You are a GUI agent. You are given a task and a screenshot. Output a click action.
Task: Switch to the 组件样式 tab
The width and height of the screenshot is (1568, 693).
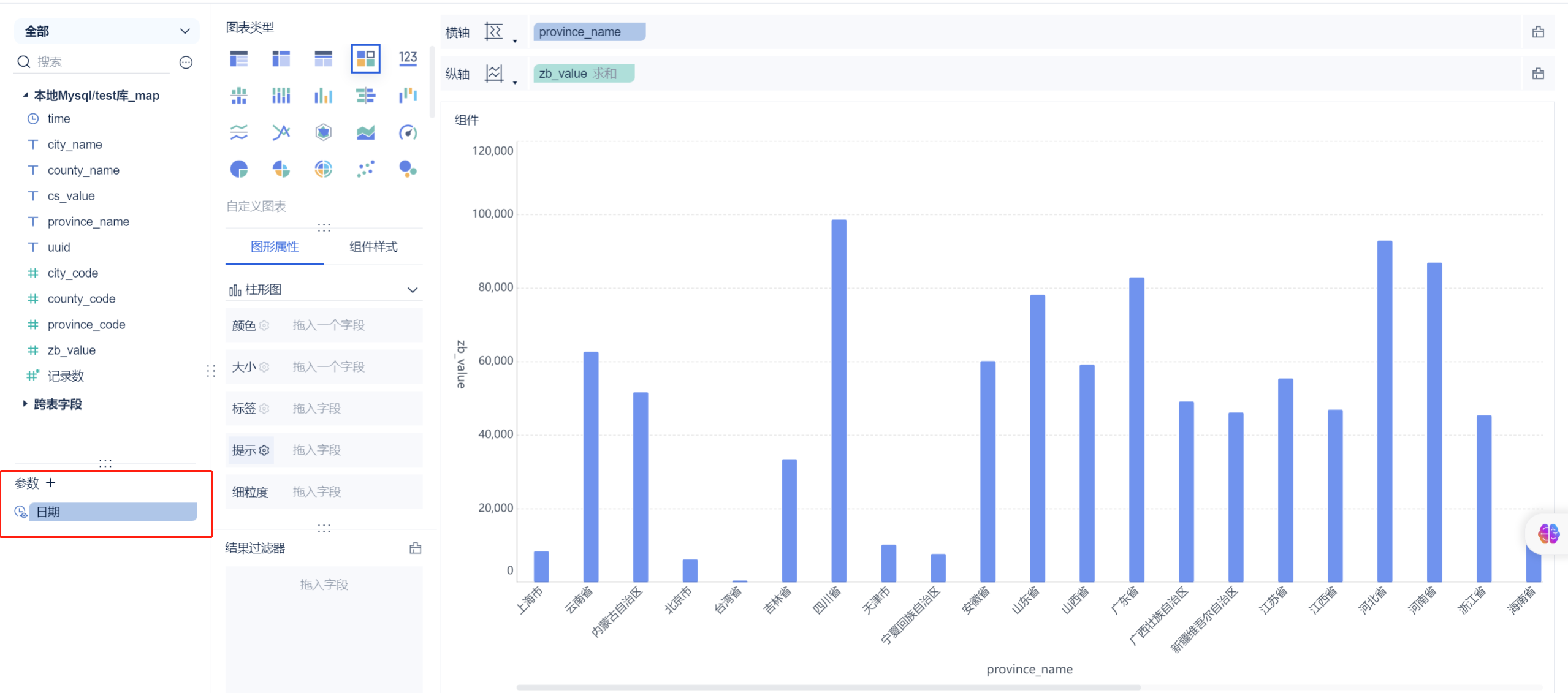pos(373,247)
